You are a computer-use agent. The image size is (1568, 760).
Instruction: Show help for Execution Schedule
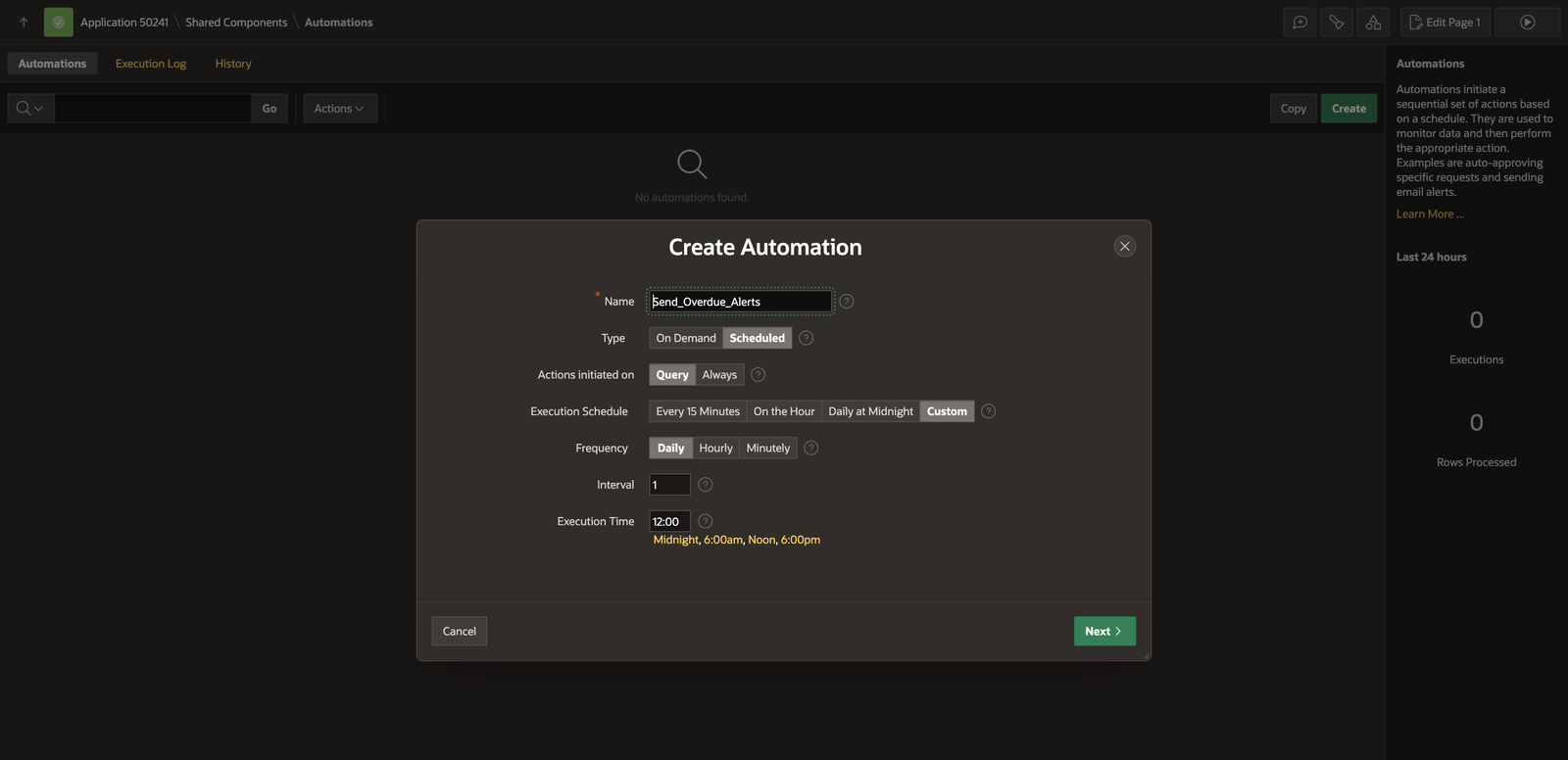point(988,411)
